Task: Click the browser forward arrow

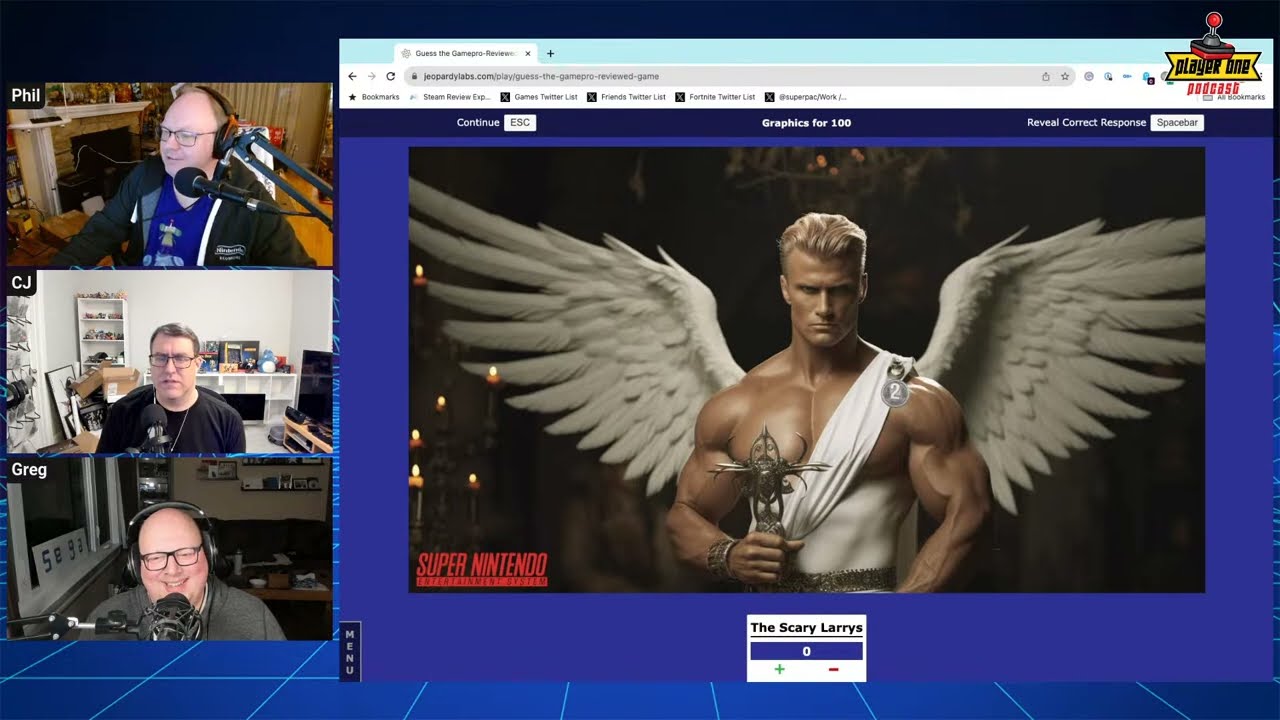Action: [371, 76]
